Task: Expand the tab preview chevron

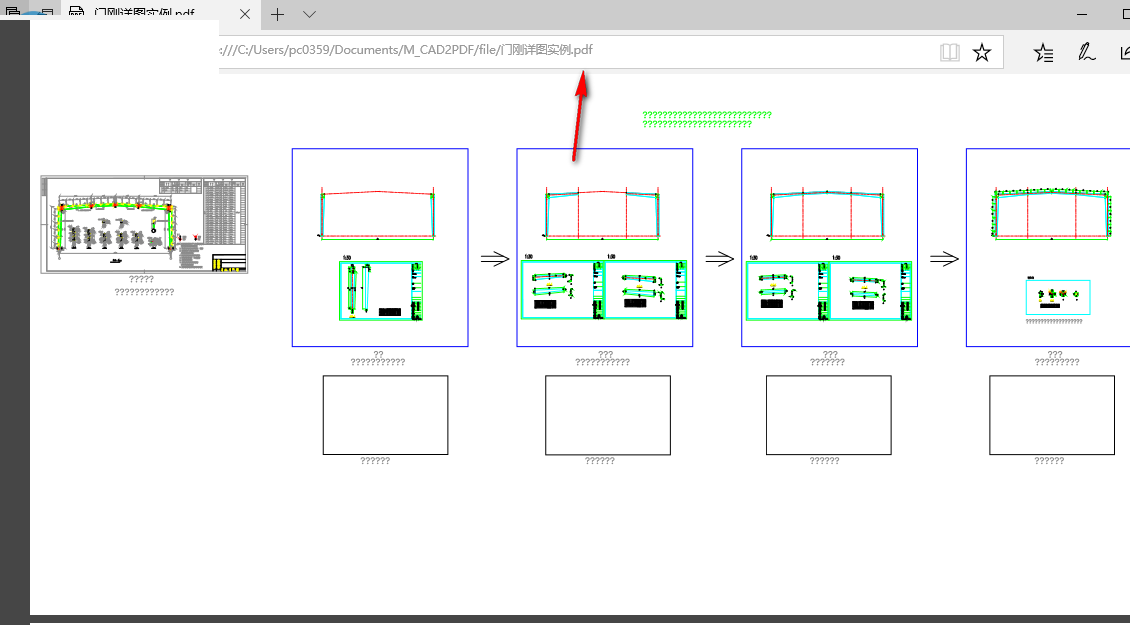Action: pos(309,15)
